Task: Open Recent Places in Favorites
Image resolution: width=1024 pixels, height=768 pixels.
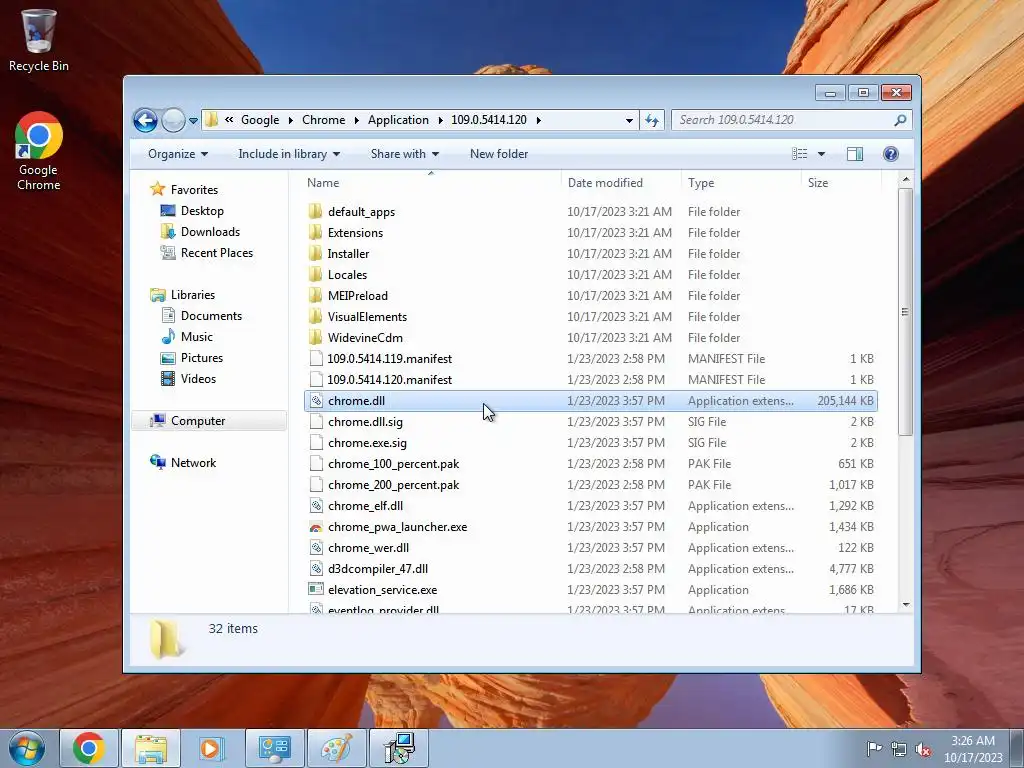Action: coord(216,253)
